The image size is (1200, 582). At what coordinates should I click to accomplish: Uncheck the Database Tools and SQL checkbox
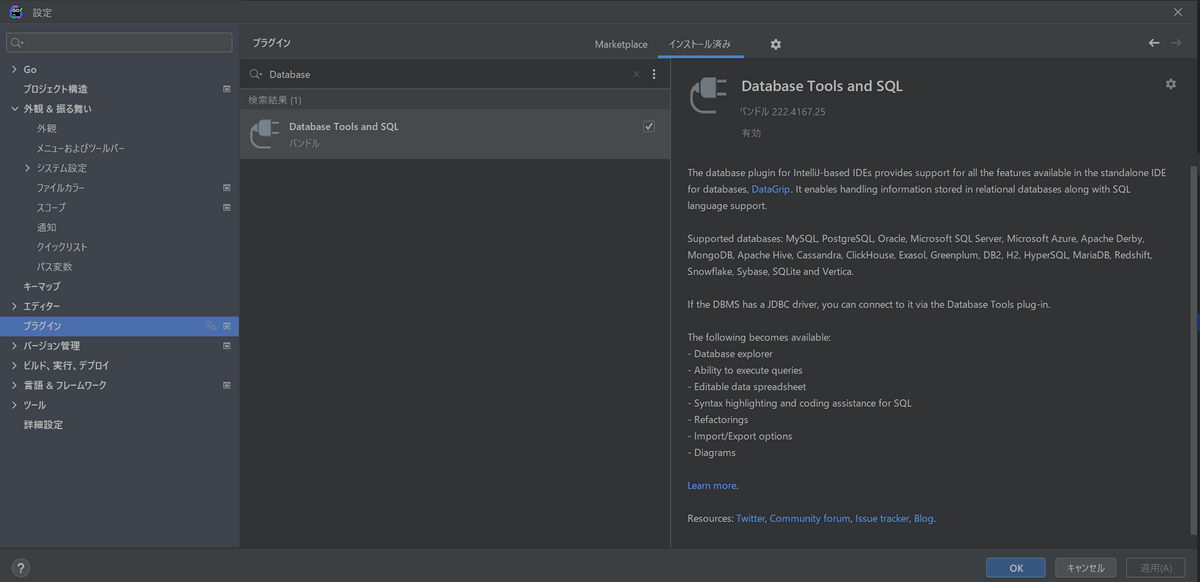coord(649,126)
